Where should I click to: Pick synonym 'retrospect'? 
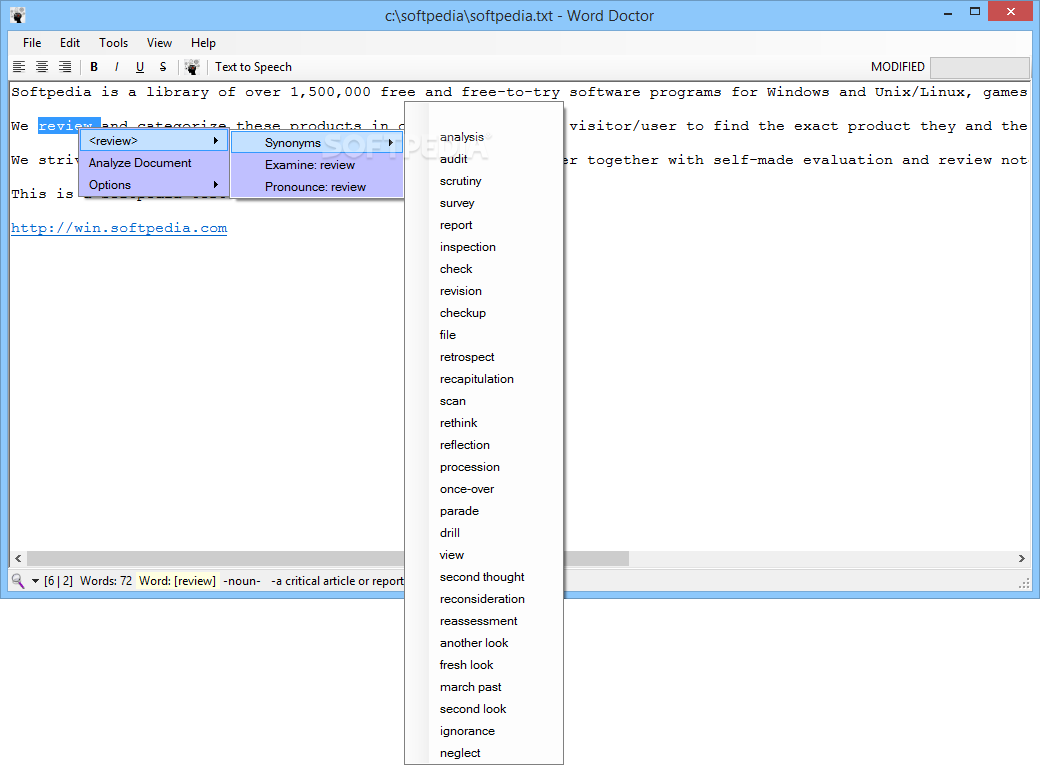coord(467,357)
